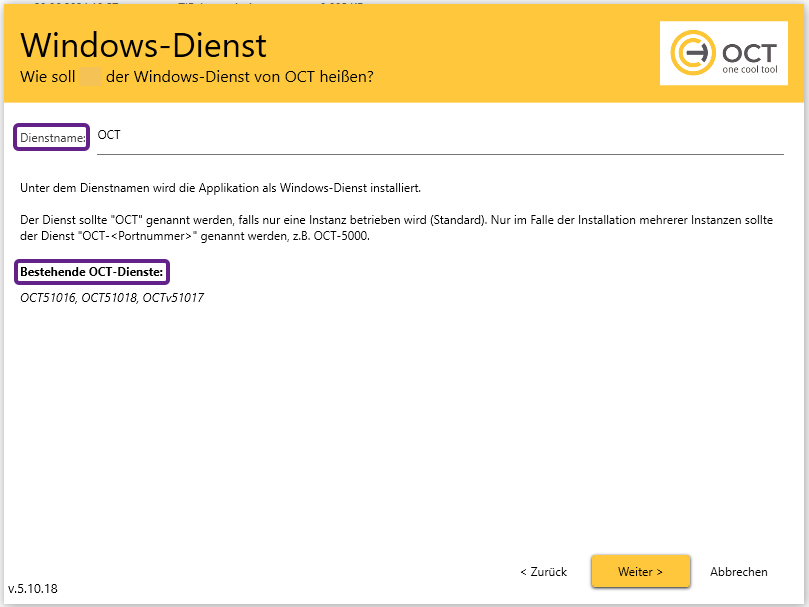Click the paragraph starting with Der Dienst sollte
The width and height of the screenshot is (809, 607).
coord(396,228)
